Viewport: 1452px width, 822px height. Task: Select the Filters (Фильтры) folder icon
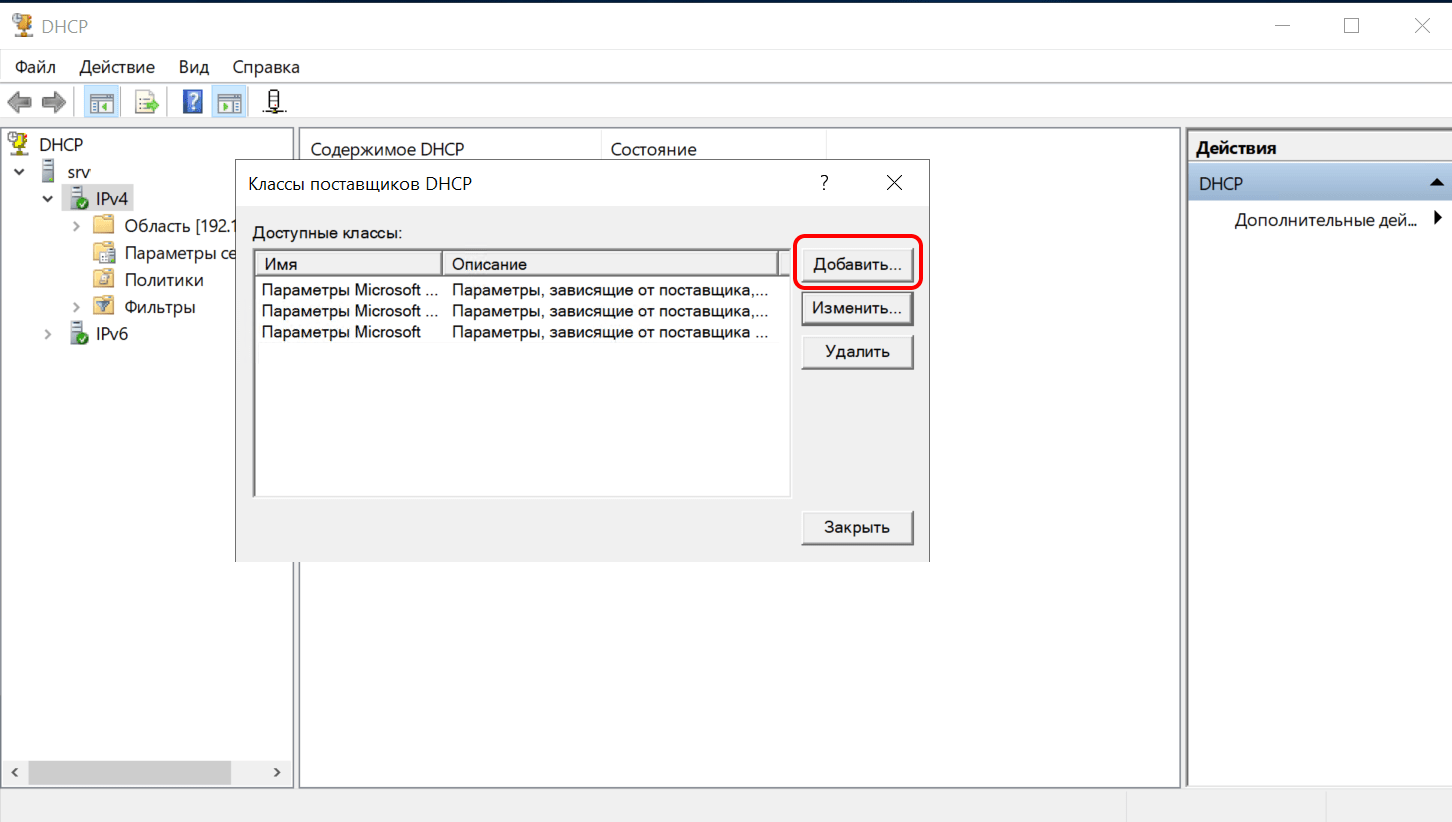pyautogui.click(x=104, y=307)
